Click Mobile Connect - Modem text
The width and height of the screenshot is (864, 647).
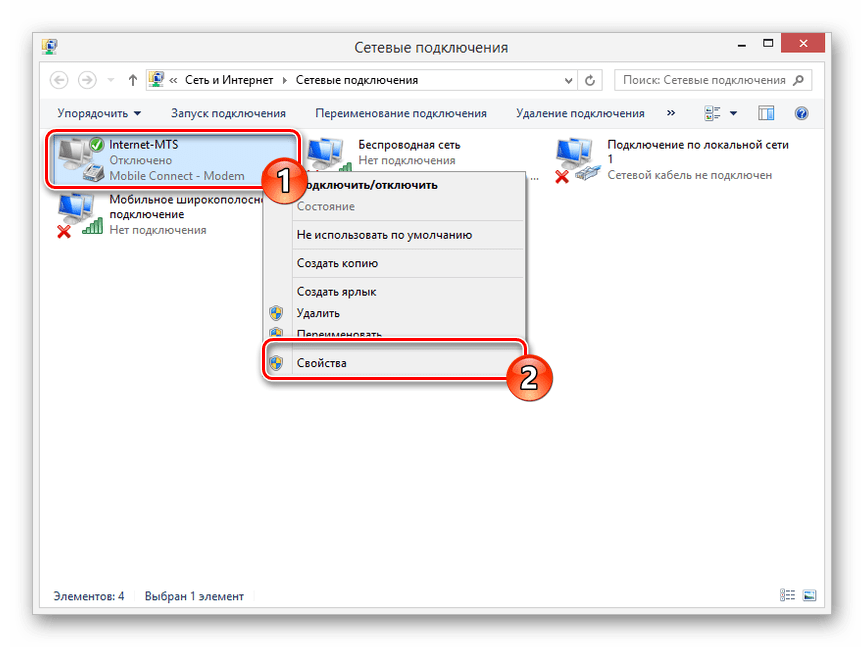176,176
